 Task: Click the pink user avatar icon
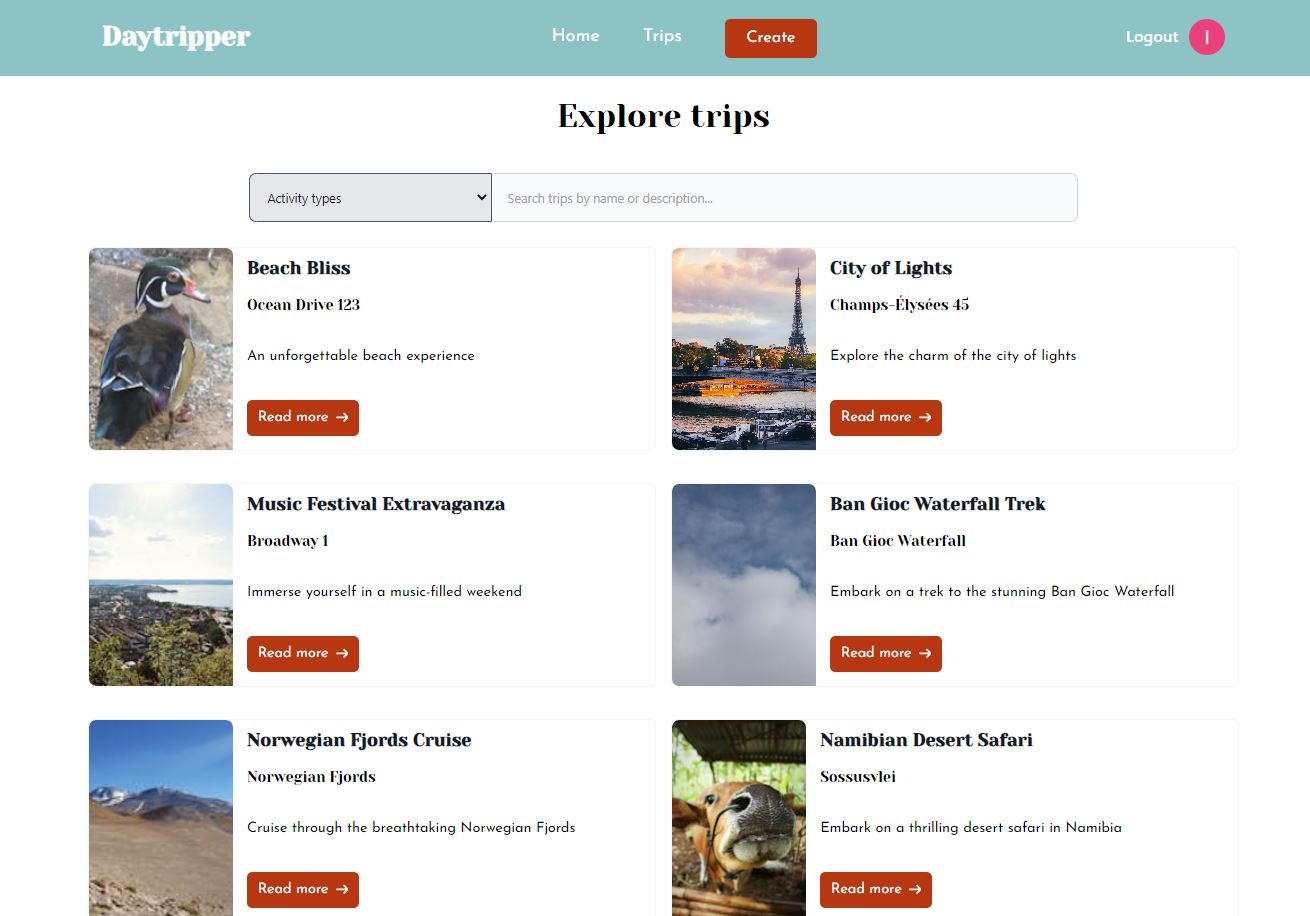pyautogui.click(x=1206, y=37)
